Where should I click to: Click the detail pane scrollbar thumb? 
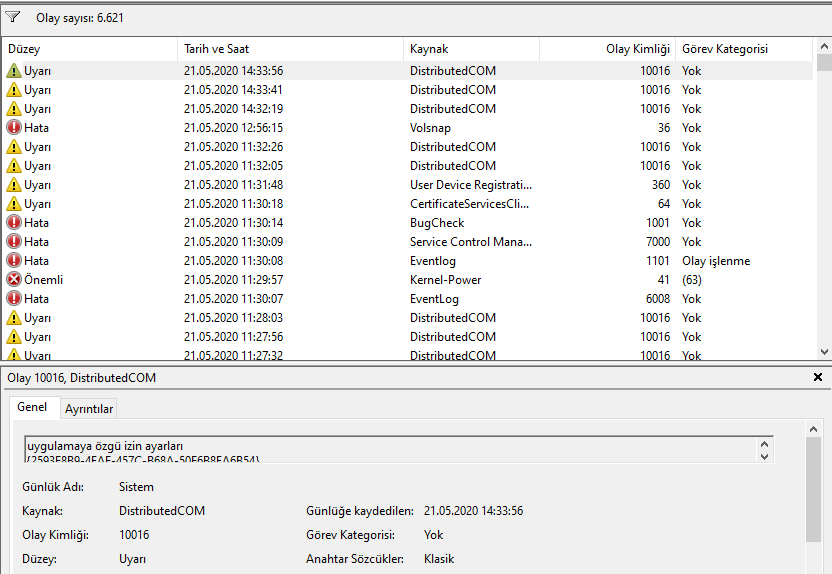(813, 490)
